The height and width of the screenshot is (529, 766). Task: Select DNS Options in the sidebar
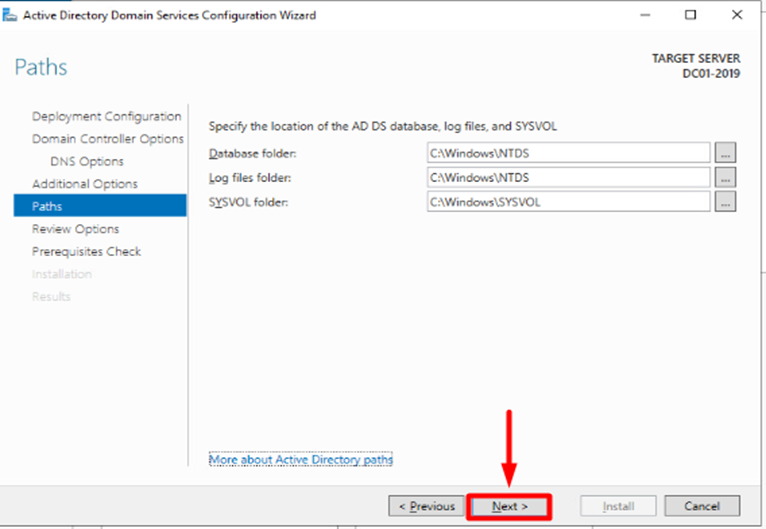pos(87,161)
